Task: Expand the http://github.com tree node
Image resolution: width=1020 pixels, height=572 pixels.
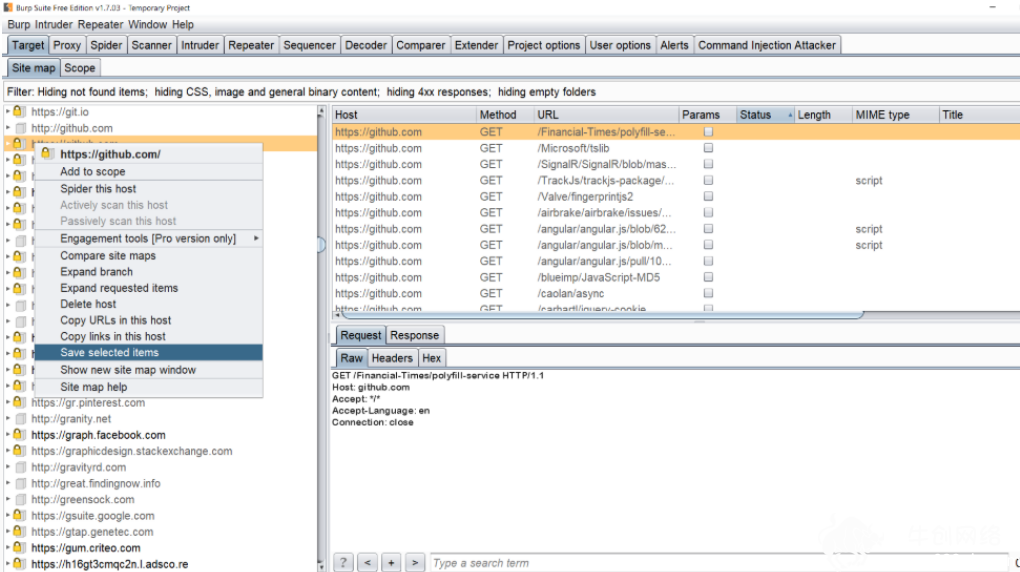Action: click(8, 128)
